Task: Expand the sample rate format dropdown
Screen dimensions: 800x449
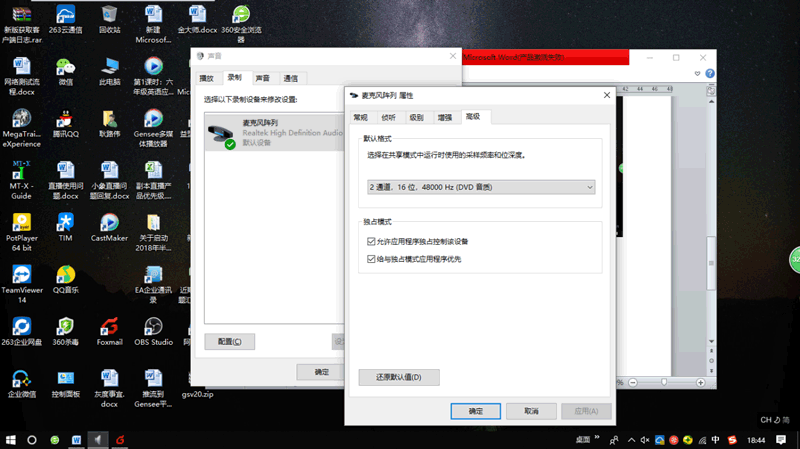Action: (x=481, y=187)
